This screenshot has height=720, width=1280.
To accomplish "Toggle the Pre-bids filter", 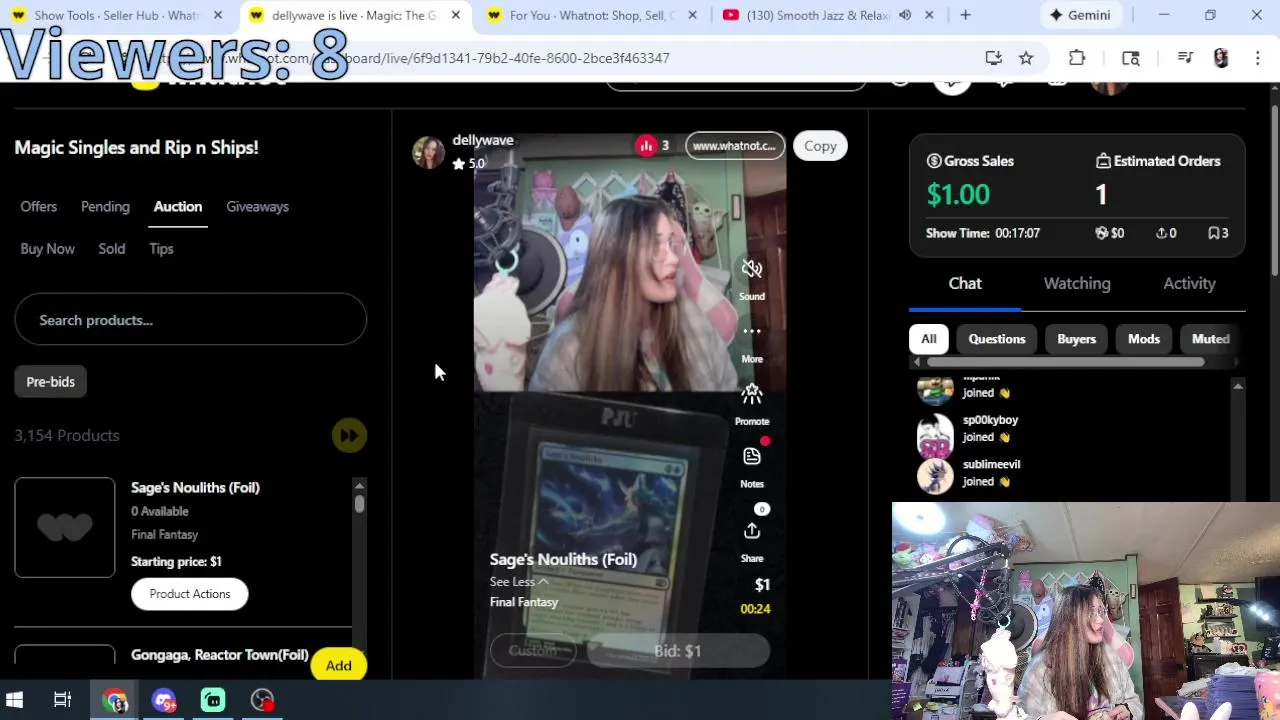I will click(51, 381).
